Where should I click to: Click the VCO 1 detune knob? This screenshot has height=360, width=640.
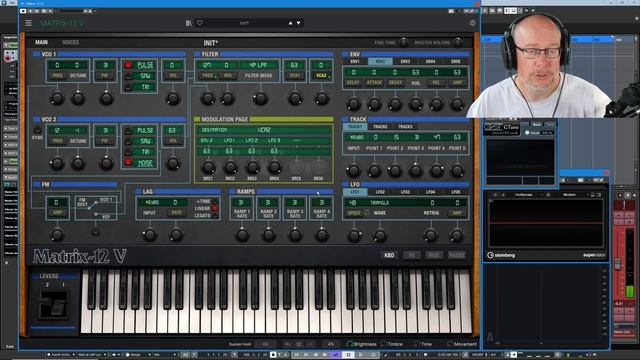click(x=78, y=98)
